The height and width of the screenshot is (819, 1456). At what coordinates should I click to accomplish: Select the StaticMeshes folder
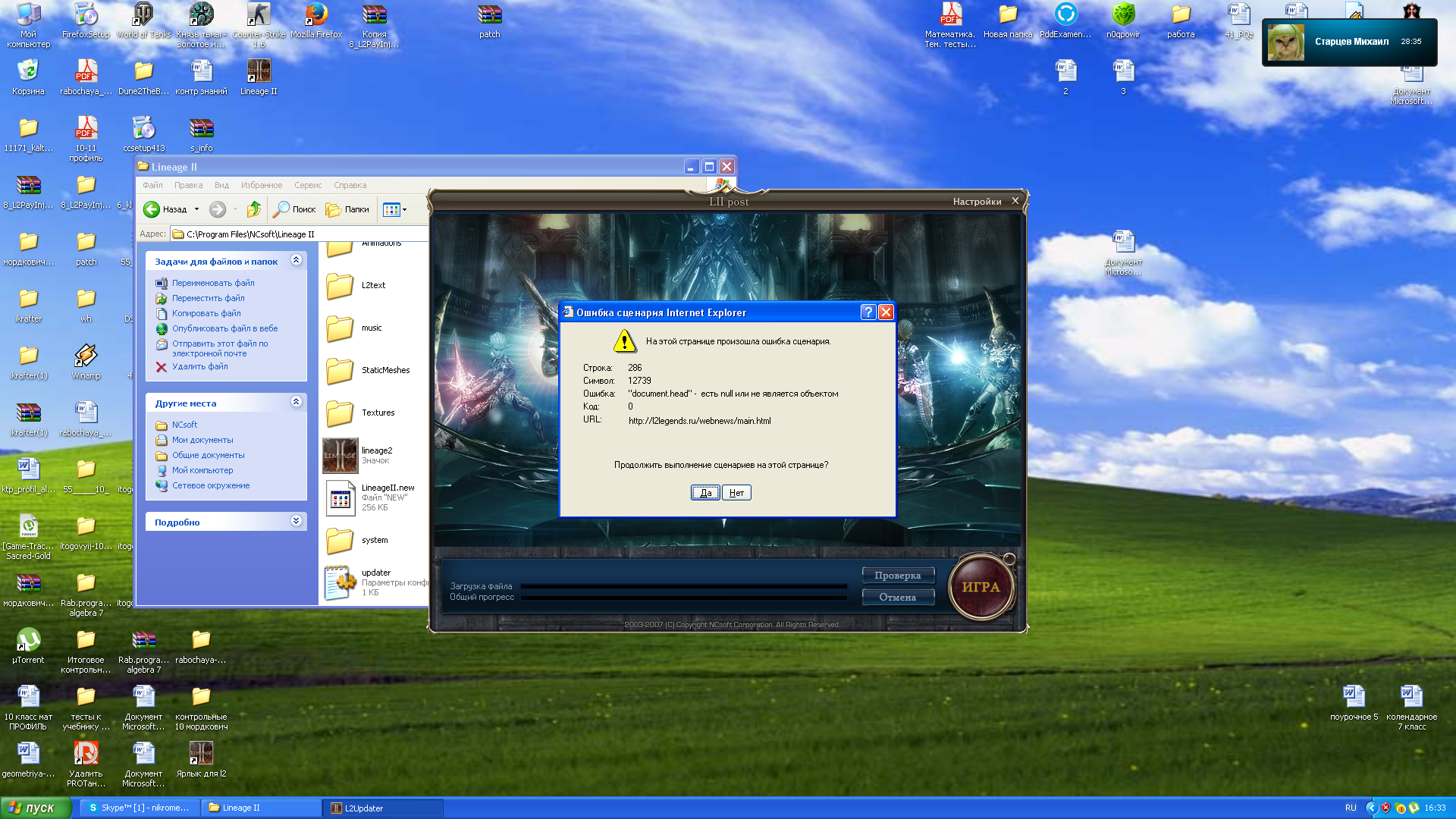368,370
